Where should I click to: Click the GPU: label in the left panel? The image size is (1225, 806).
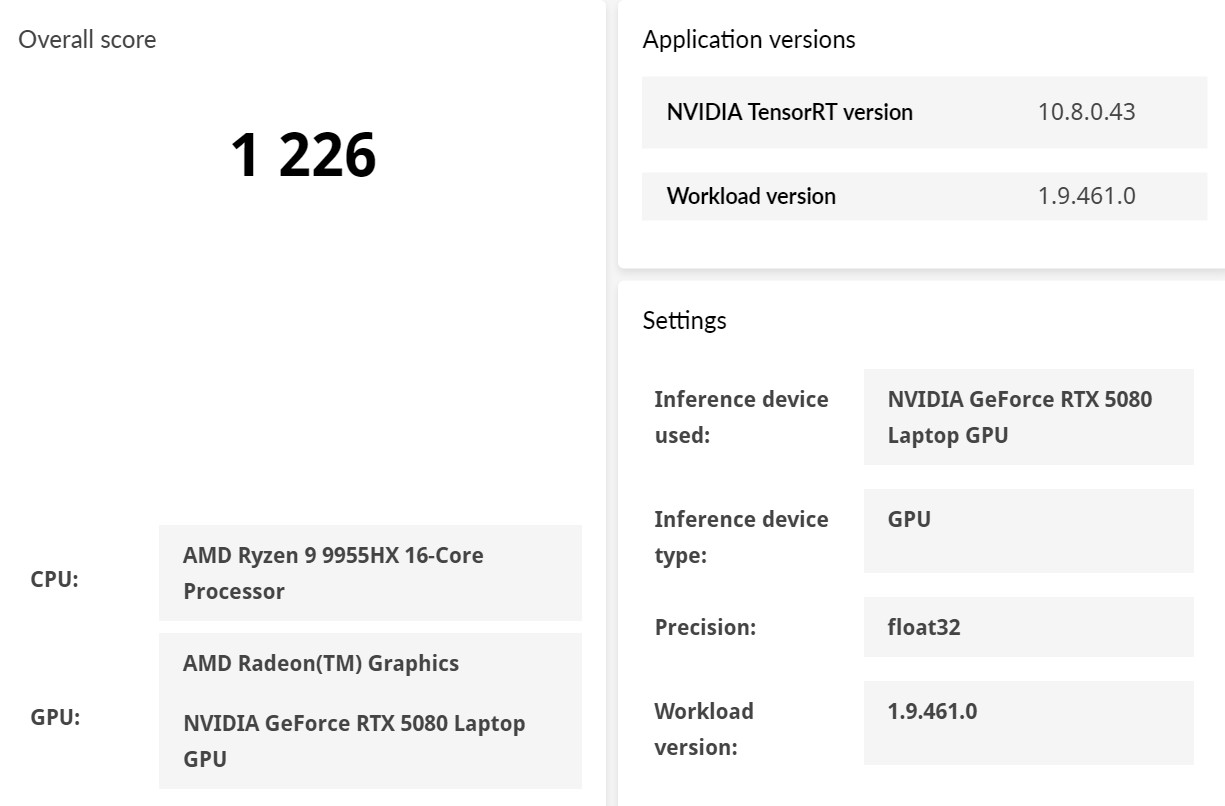pos(55,717)
